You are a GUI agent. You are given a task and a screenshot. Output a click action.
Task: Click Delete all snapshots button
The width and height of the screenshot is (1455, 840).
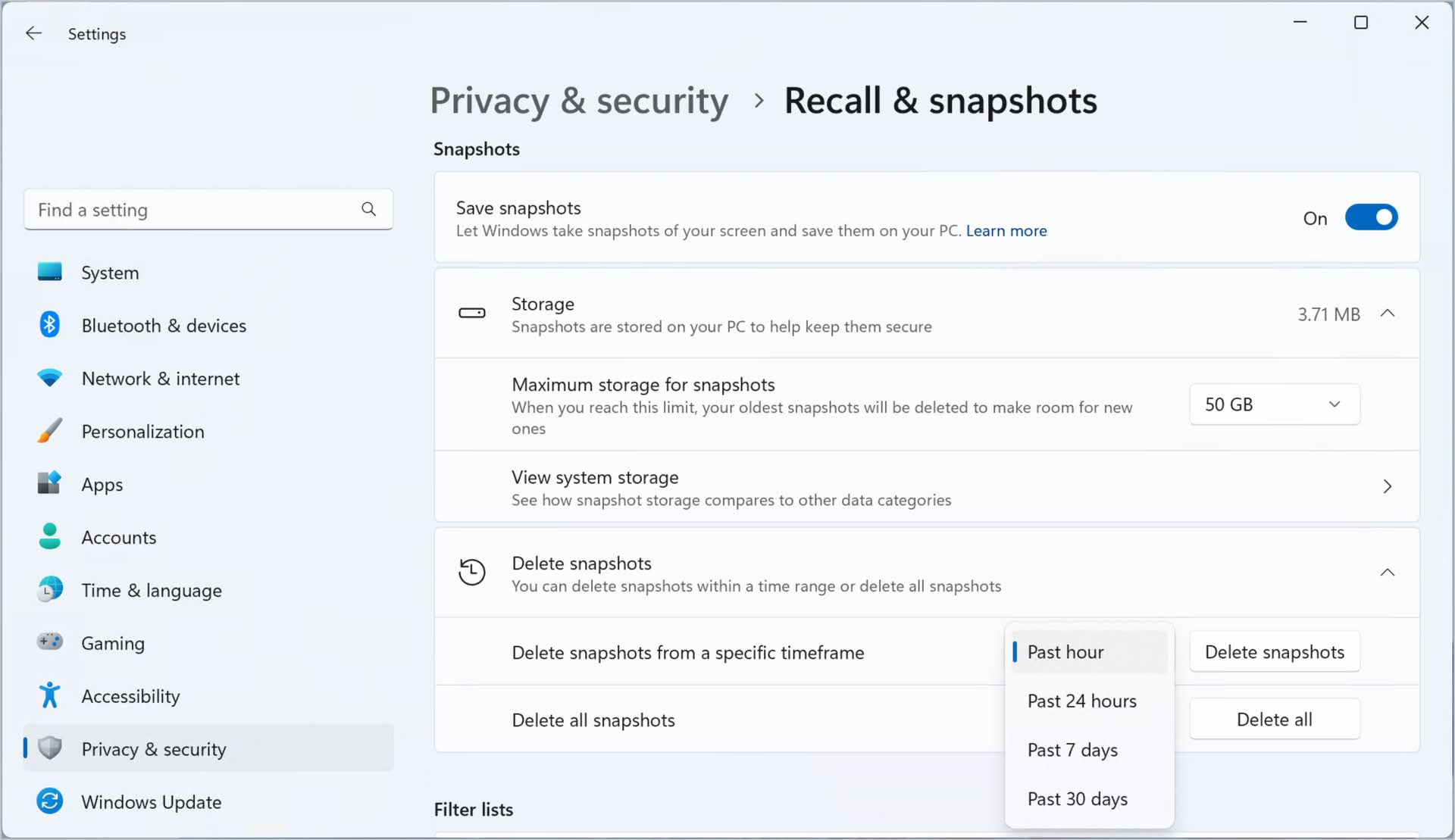point(1274,718)
